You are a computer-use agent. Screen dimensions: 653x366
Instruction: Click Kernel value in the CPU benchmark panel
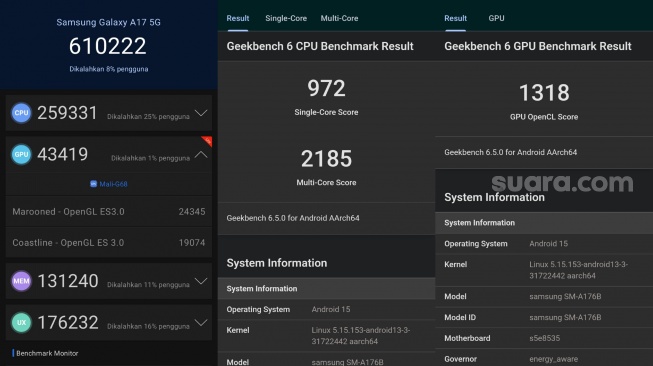[361, 336]
